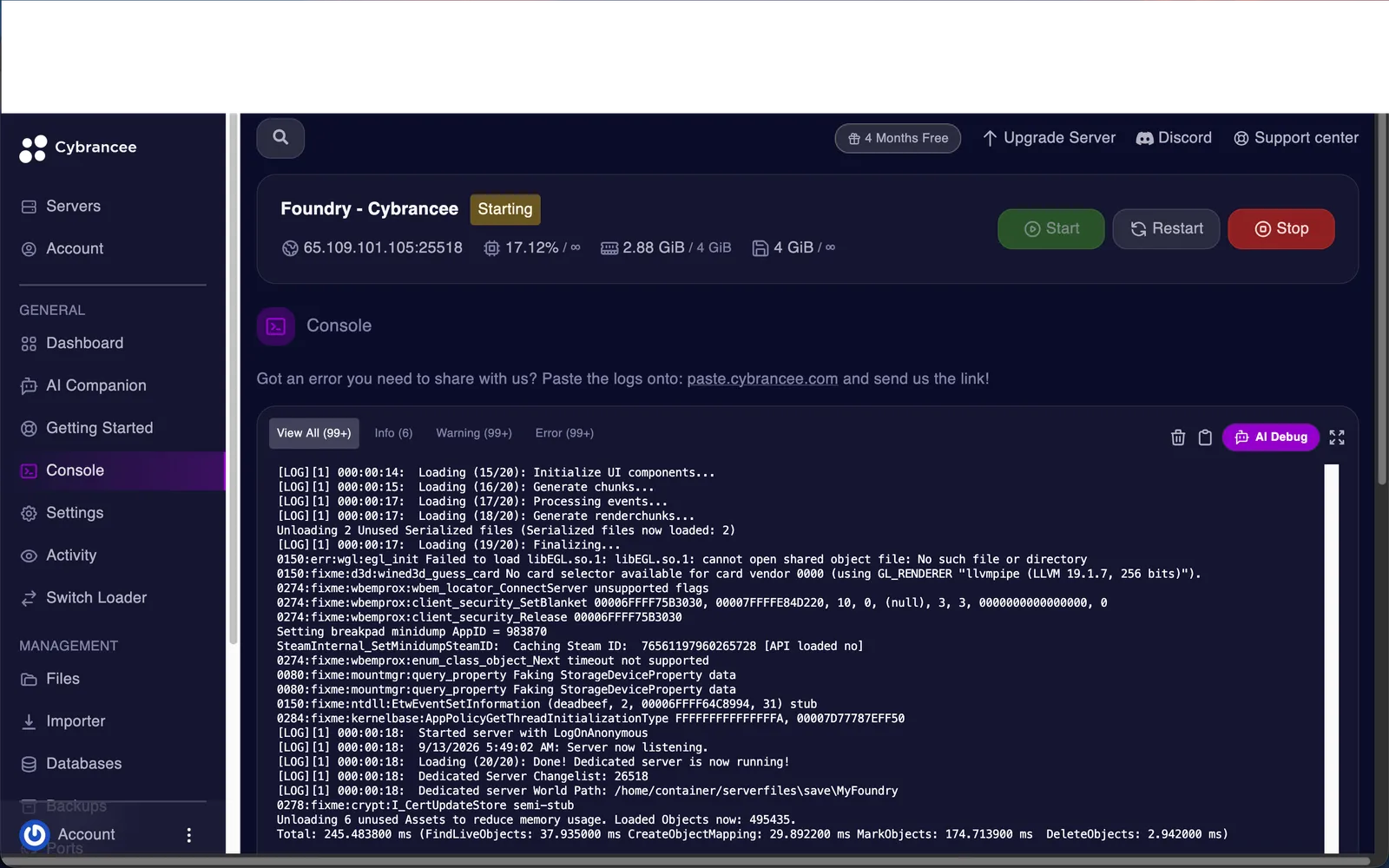Open the AI Debug assistant
Viewport: 1389px width, 868px height.
coord(1271,437)
